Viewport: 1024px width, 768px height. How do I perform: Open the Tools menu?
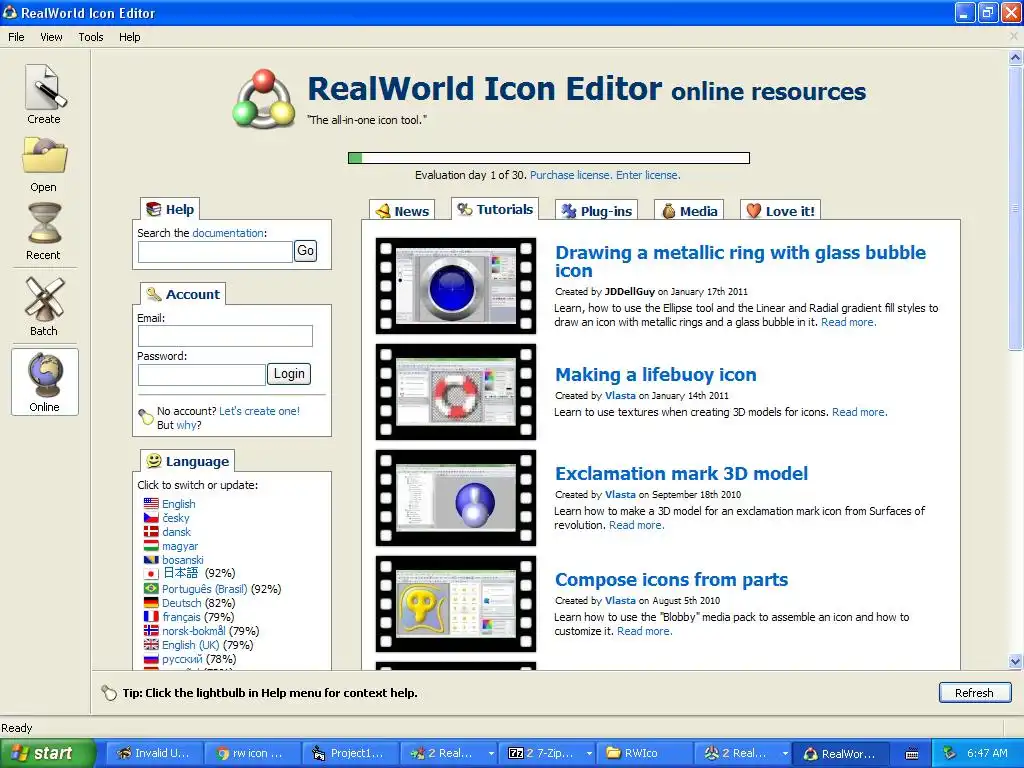91,37
